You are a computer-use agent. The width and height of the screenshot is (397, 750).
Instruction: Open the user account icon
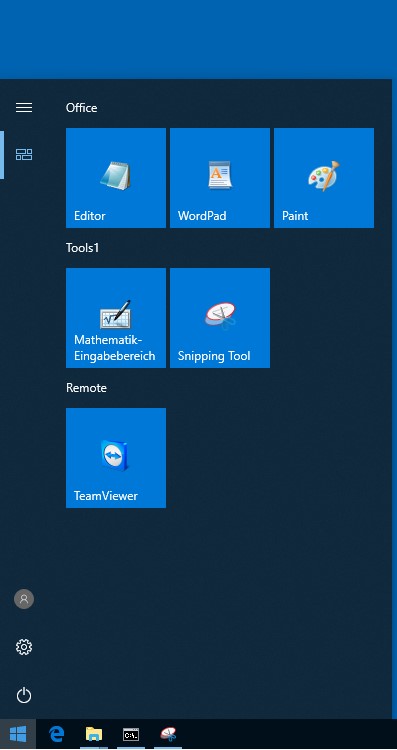pyautogui.click(x=24, y=599)
